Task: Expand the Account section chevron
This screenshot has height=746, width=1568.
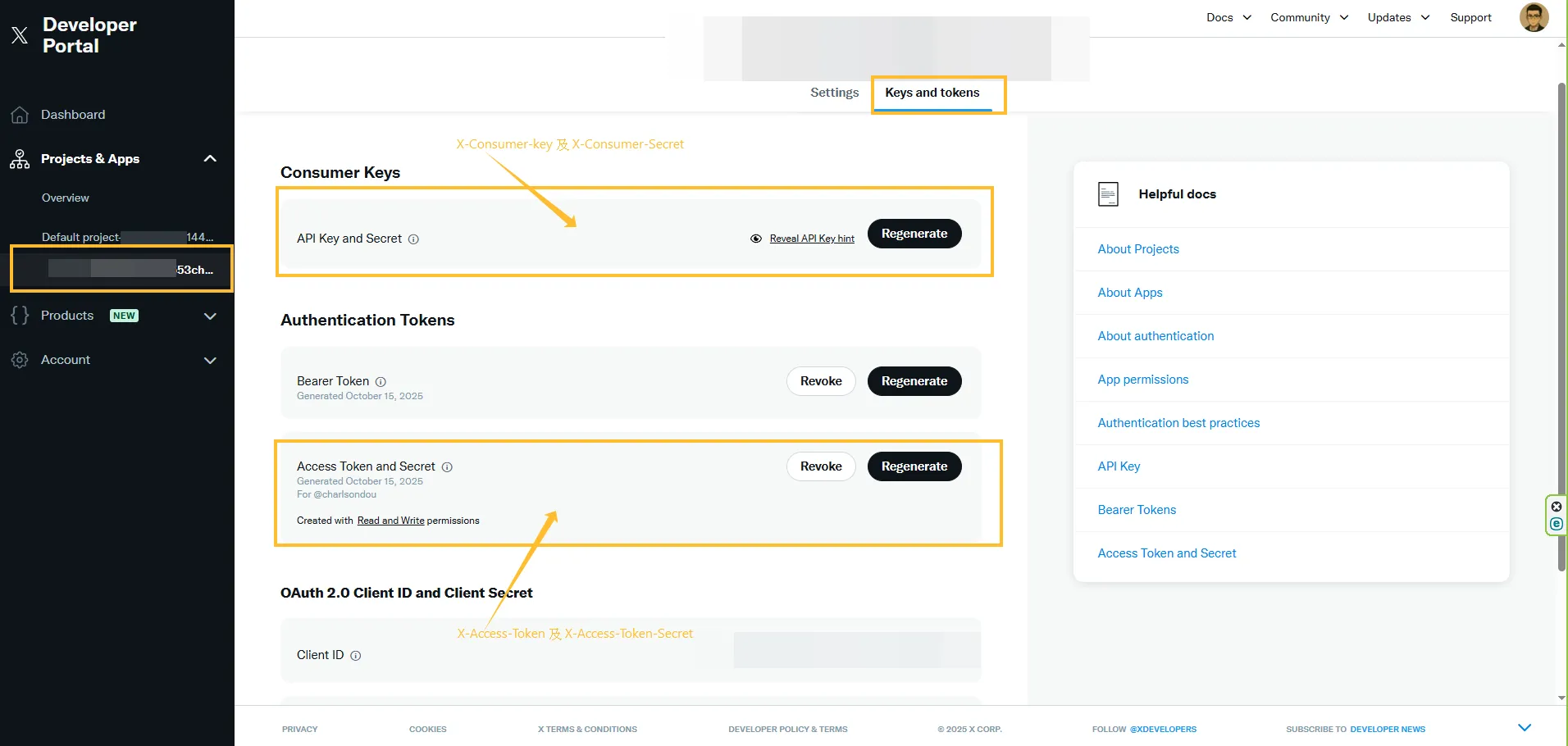Action: tap(210, 361)
